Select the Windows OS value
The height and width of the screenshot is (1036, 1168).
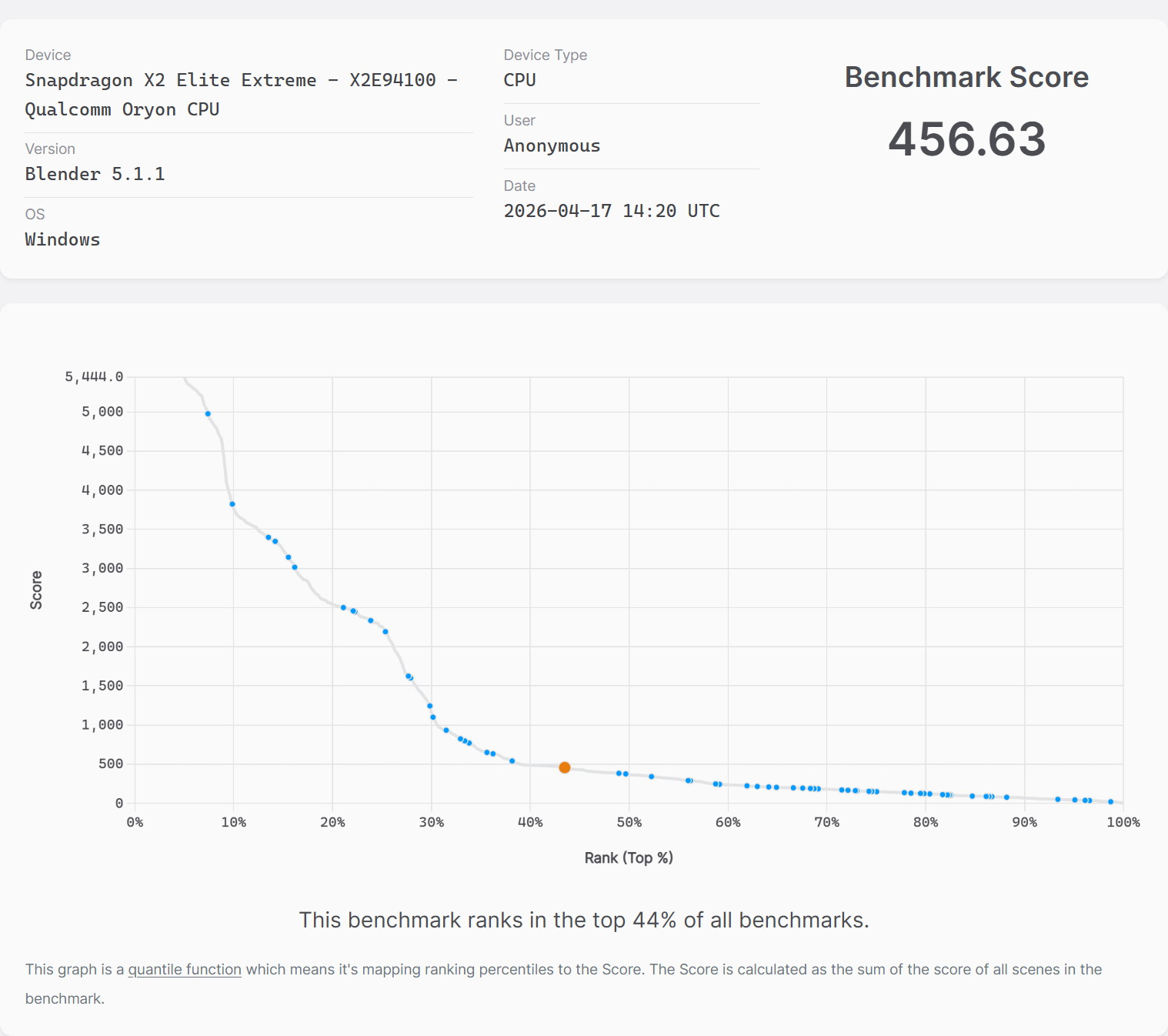click(62, 239)
